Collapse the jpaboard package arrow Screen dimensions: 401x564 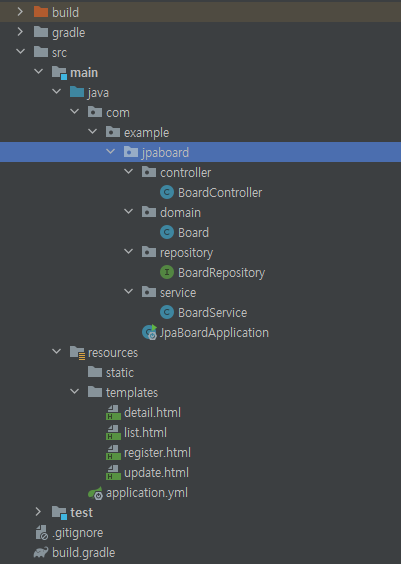click(x=110, y=151)
